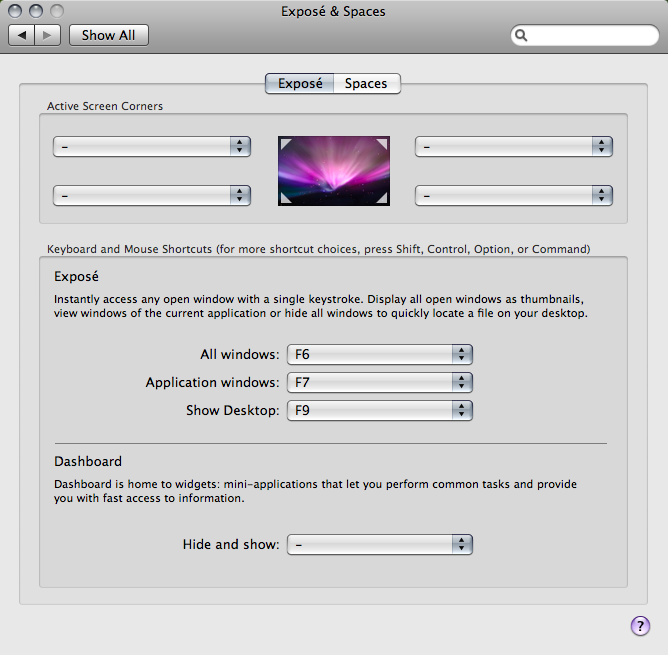This screenshot has width=668, height=655.
Task: Open the top-right screen corner dropdown
Action: coord(514,147)
